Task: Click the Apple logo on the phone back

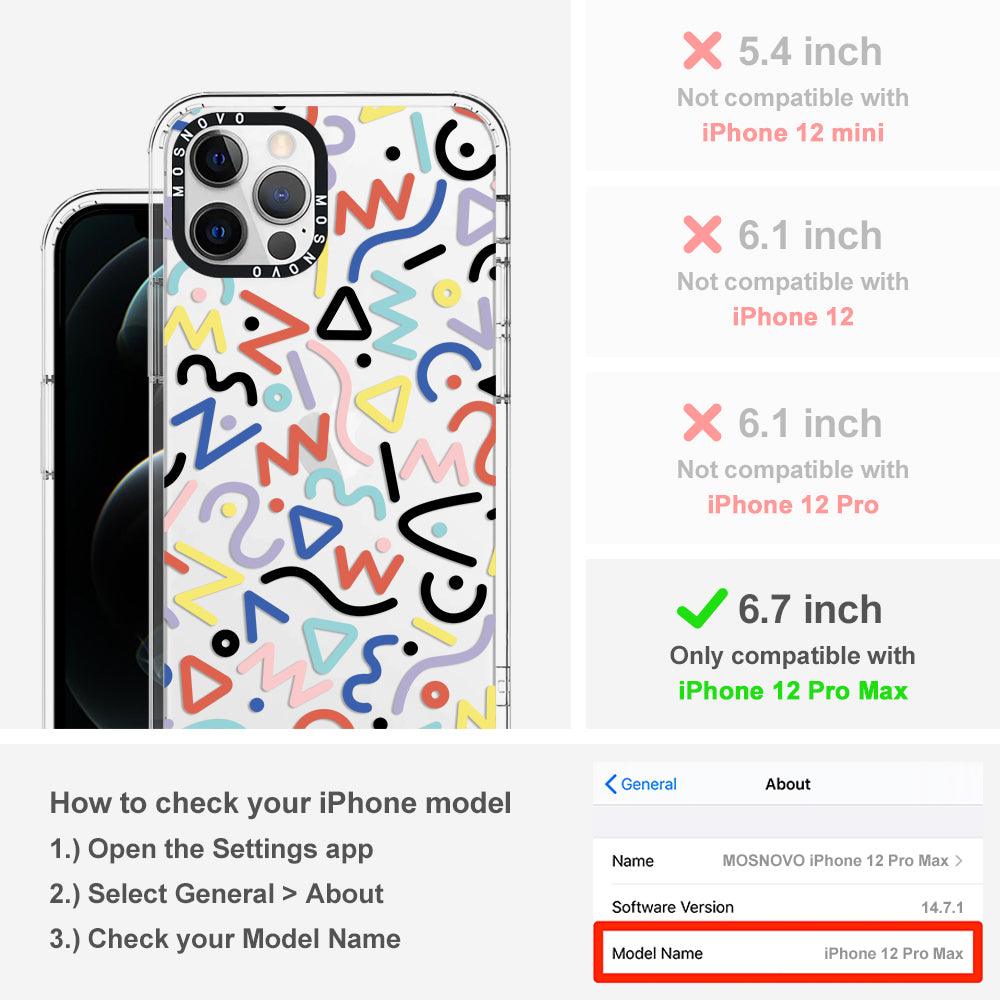Action: point(319,440)
